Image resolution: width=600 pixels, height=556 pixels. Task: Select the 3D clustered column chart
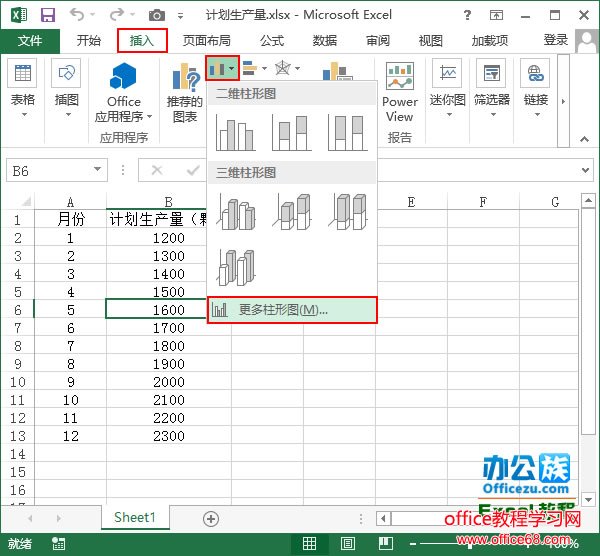point(236,212)
